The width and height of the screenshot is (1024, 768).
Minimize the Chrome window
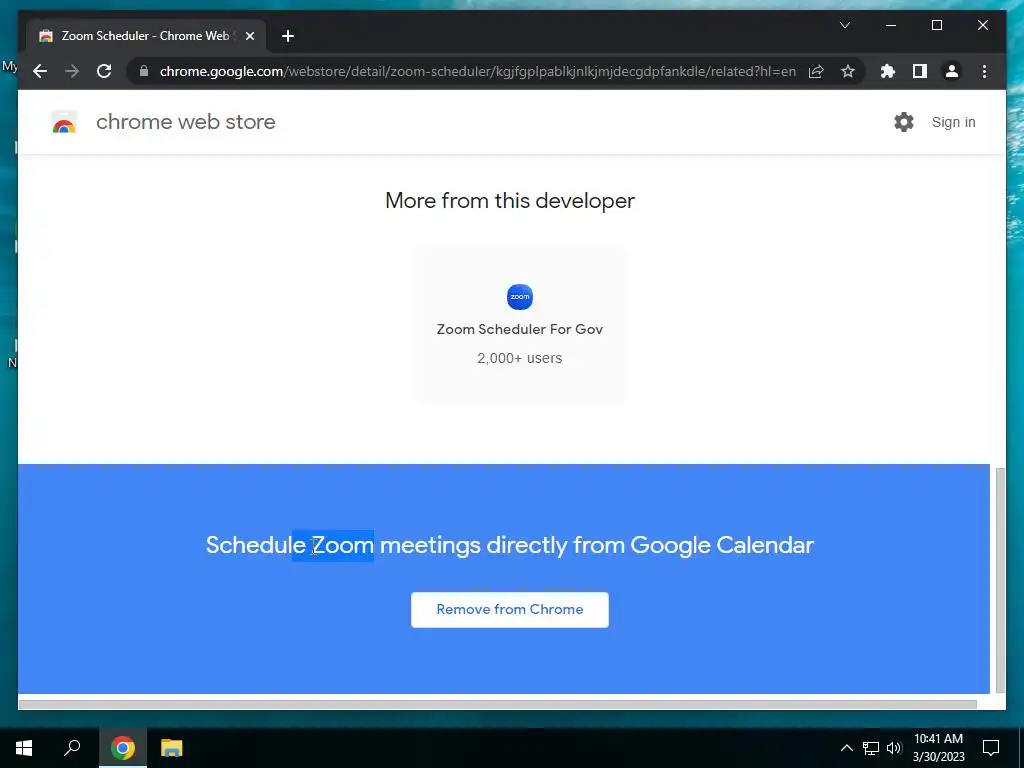coord(891,25)
